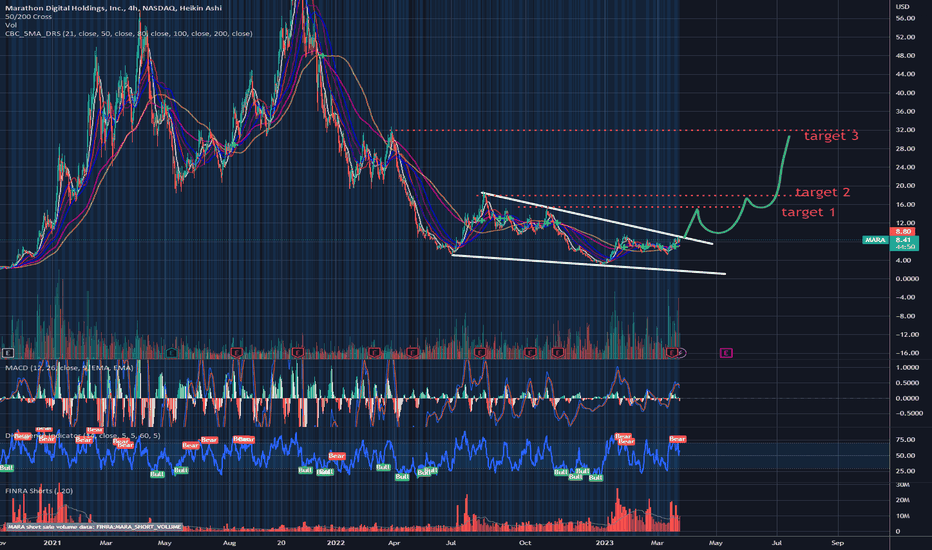Select the lower white wedge trendline
Screen dimensions: 932x550
[x=588, y=265]
